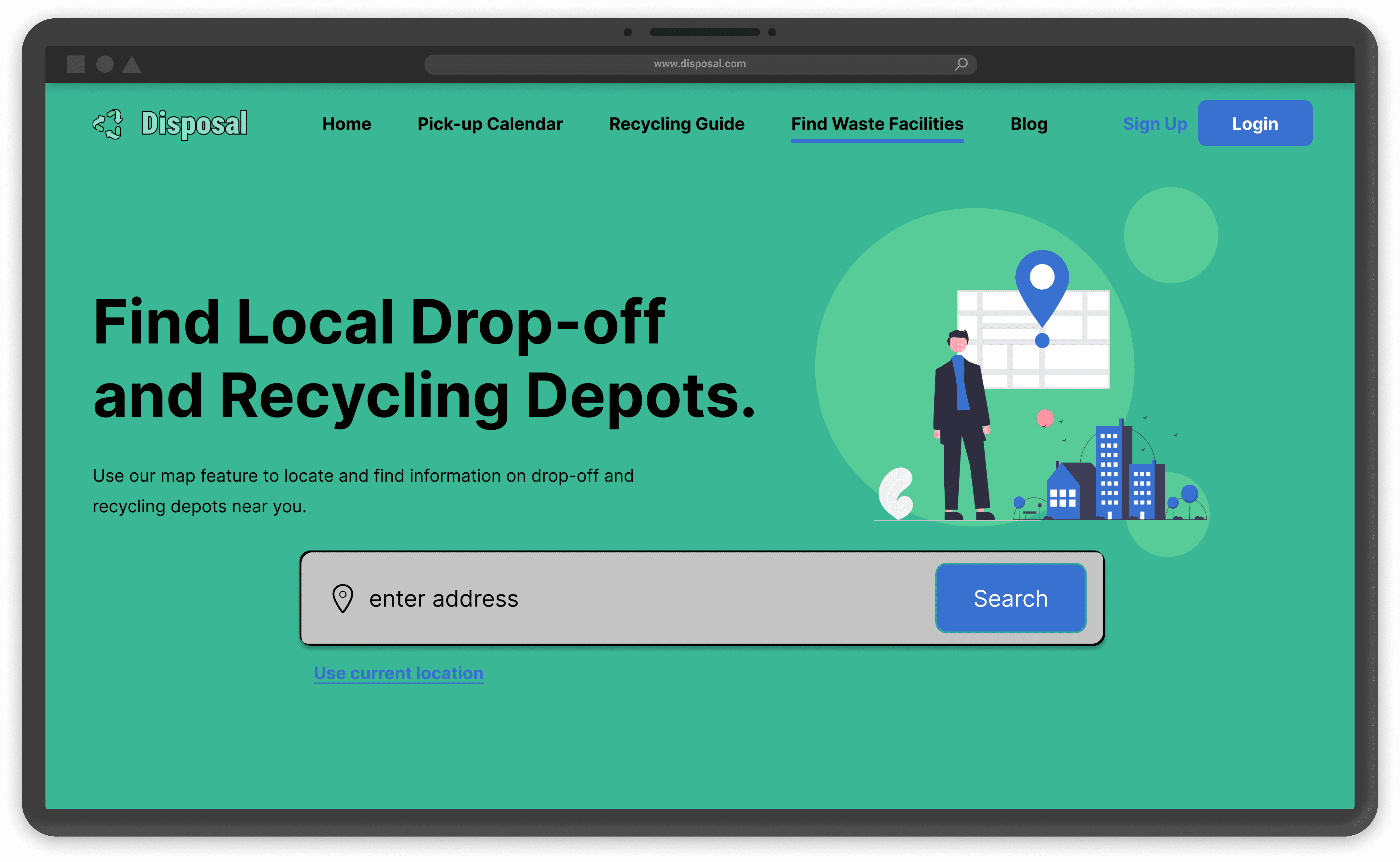1400x862 pixels.
Task: Click Use current location link
Action: [398, 673]
